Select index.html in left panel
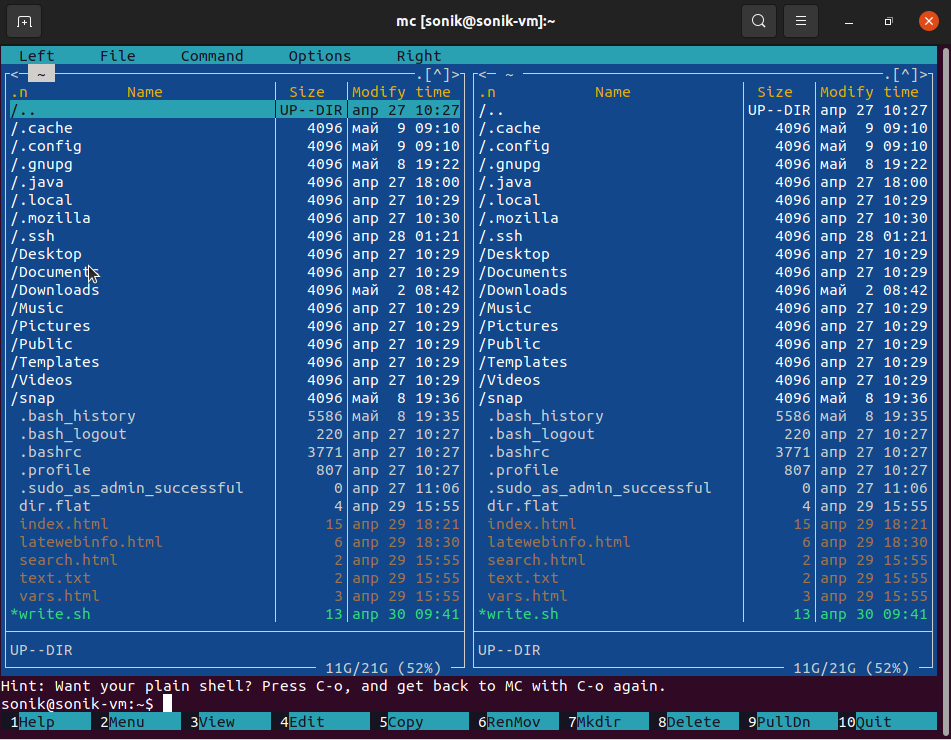Screen dimensions: 951x740 (64, 524)
